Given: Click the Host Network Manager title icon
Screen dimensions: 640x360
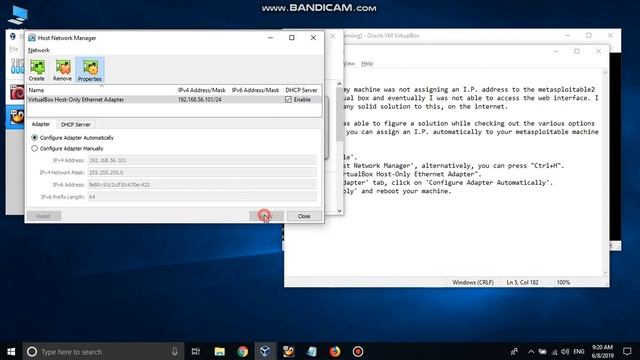Looking at the screenshot, I should coord(32,38).
